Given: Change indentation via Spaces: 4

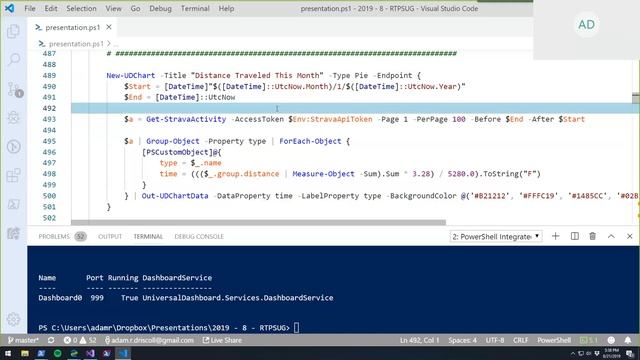Looking at the screenshot, I should 462,340.
